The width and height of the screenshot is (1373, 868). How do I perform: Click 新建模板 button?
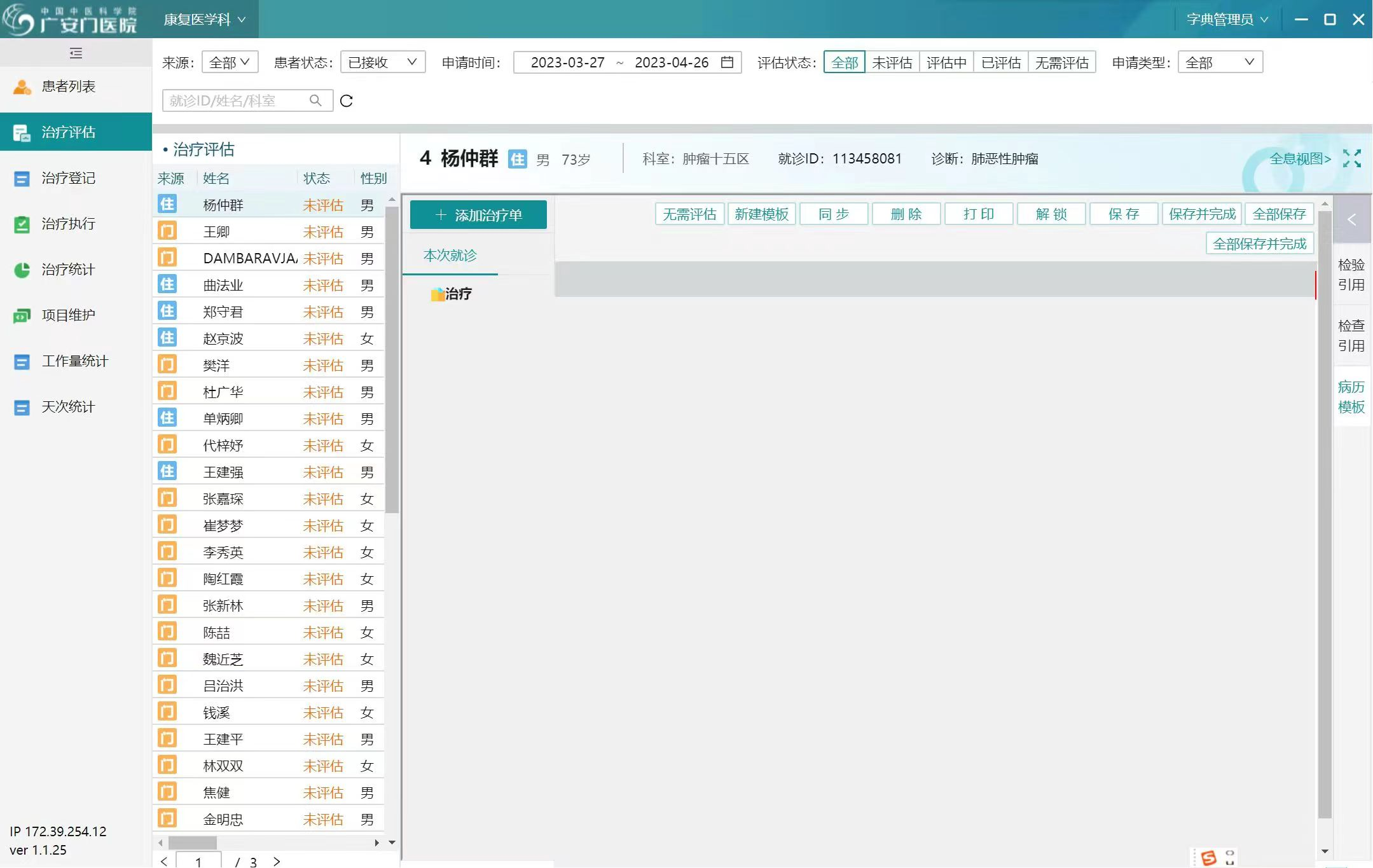pyautogui.click(x=762, y=214)
